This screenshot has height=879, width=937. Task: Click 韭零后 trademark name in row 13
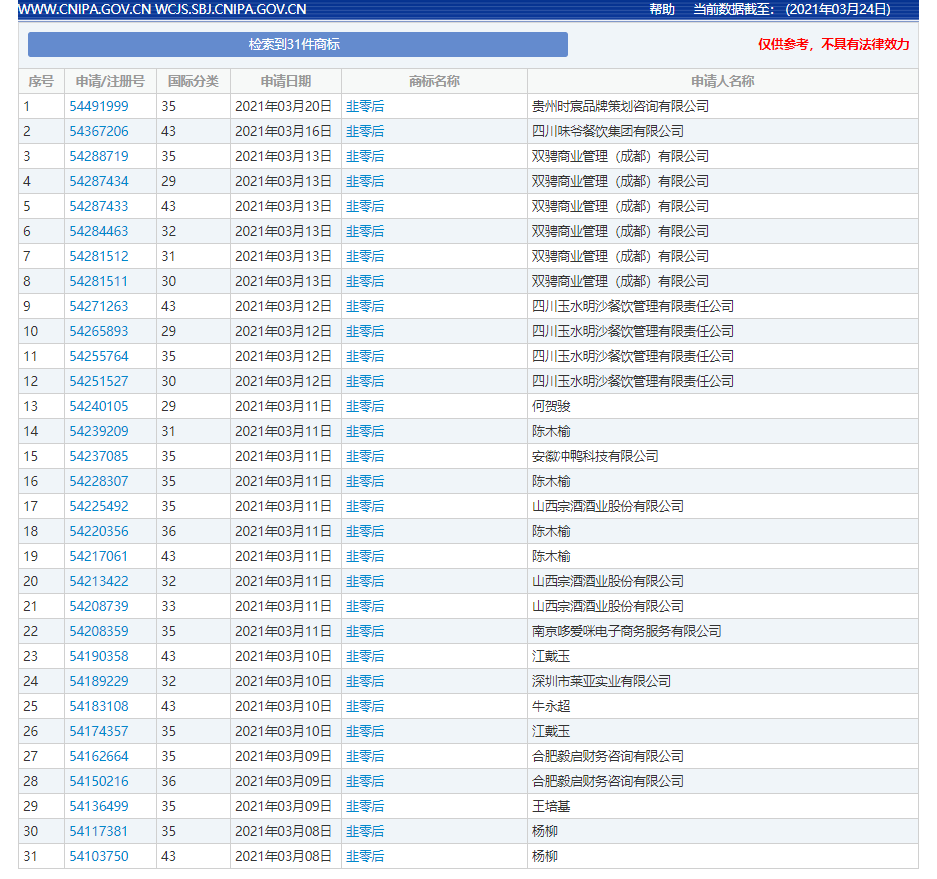(365, 406)
